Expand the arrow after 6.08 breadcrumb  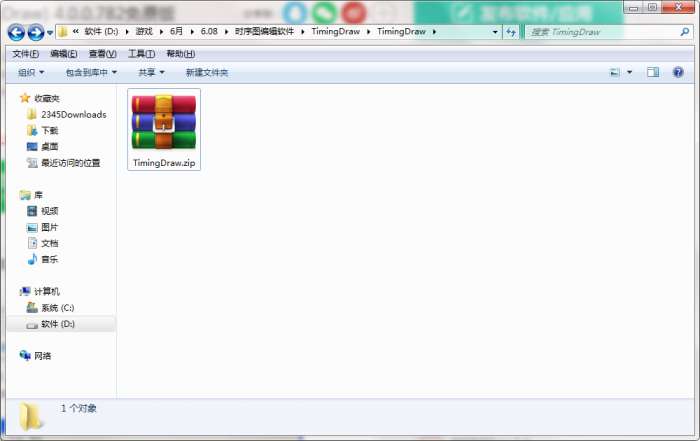tap(226, 32)
